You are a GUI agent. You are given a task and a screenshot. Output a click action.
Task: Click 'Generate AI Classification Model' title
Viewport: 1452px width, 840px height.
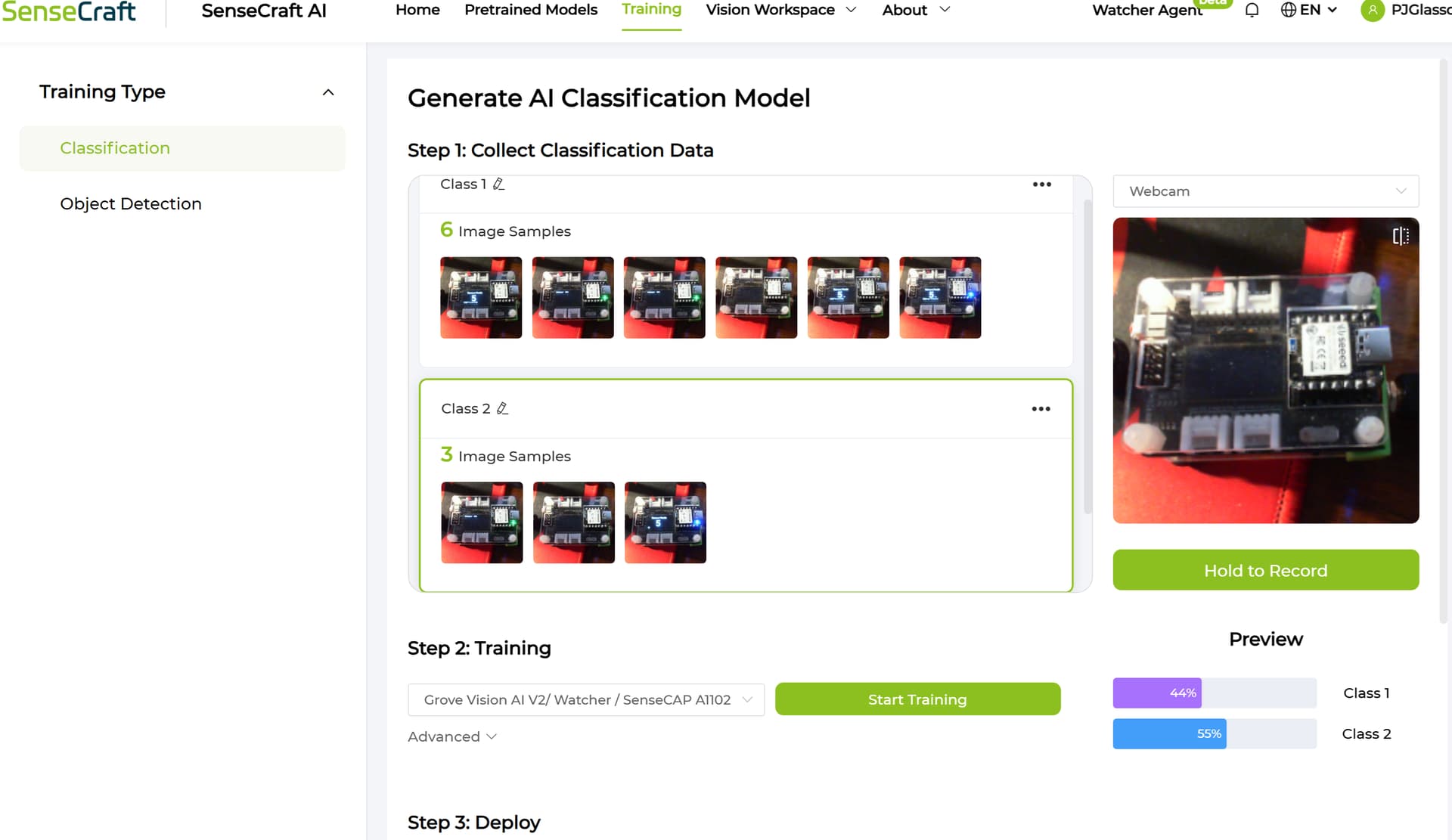pos(609,98)
